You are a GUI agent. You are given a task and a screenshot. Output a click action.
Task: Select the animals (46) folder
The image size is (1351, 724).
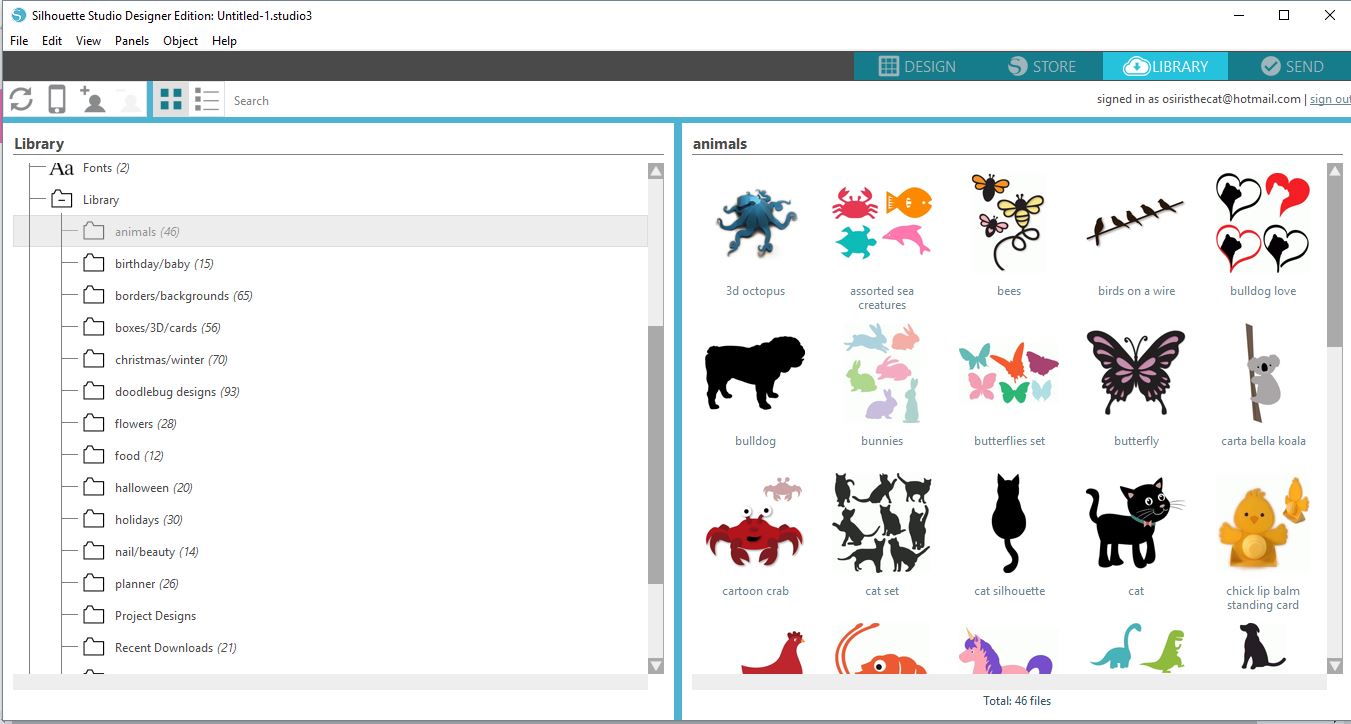click(330, 231)
